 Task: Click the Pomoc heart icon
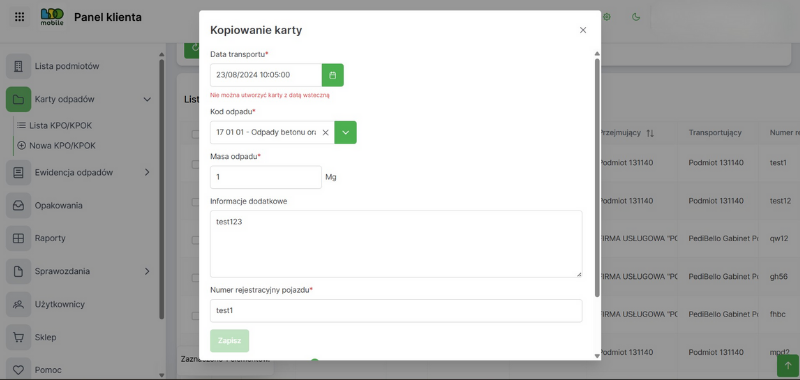18,370
